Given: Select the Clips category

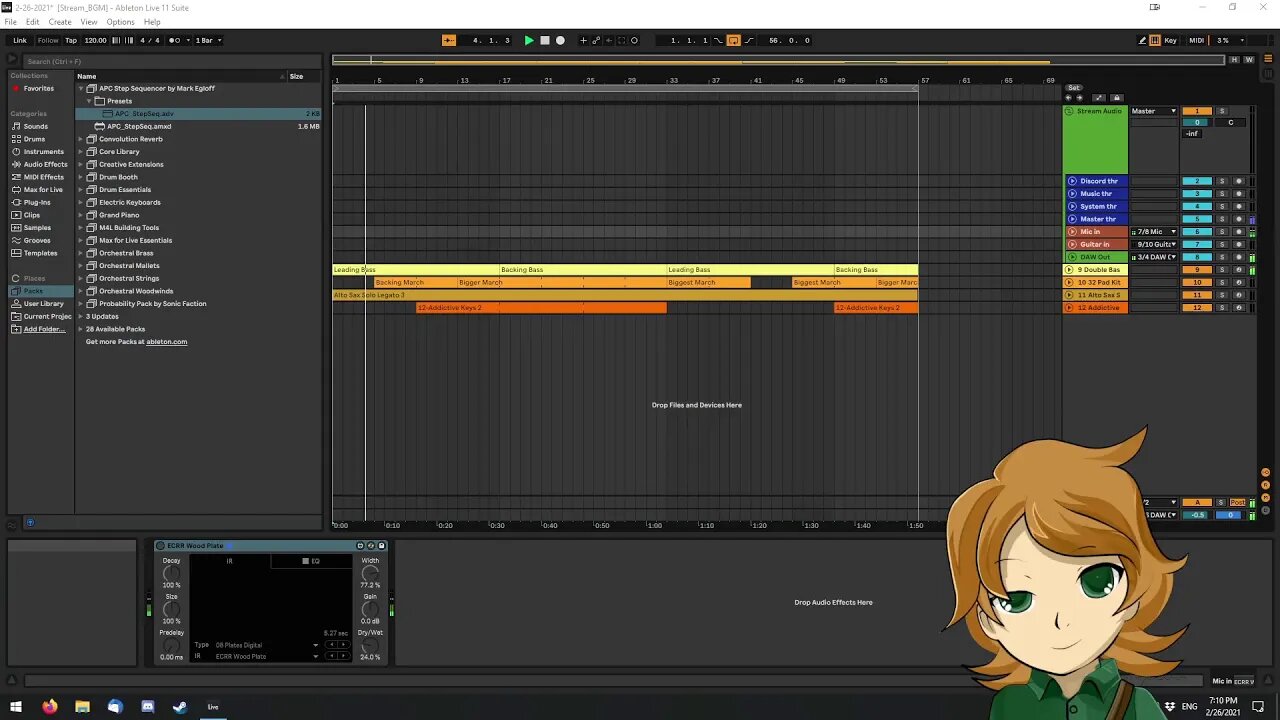Looking at the screenshot, I should (x=32, y=215).
